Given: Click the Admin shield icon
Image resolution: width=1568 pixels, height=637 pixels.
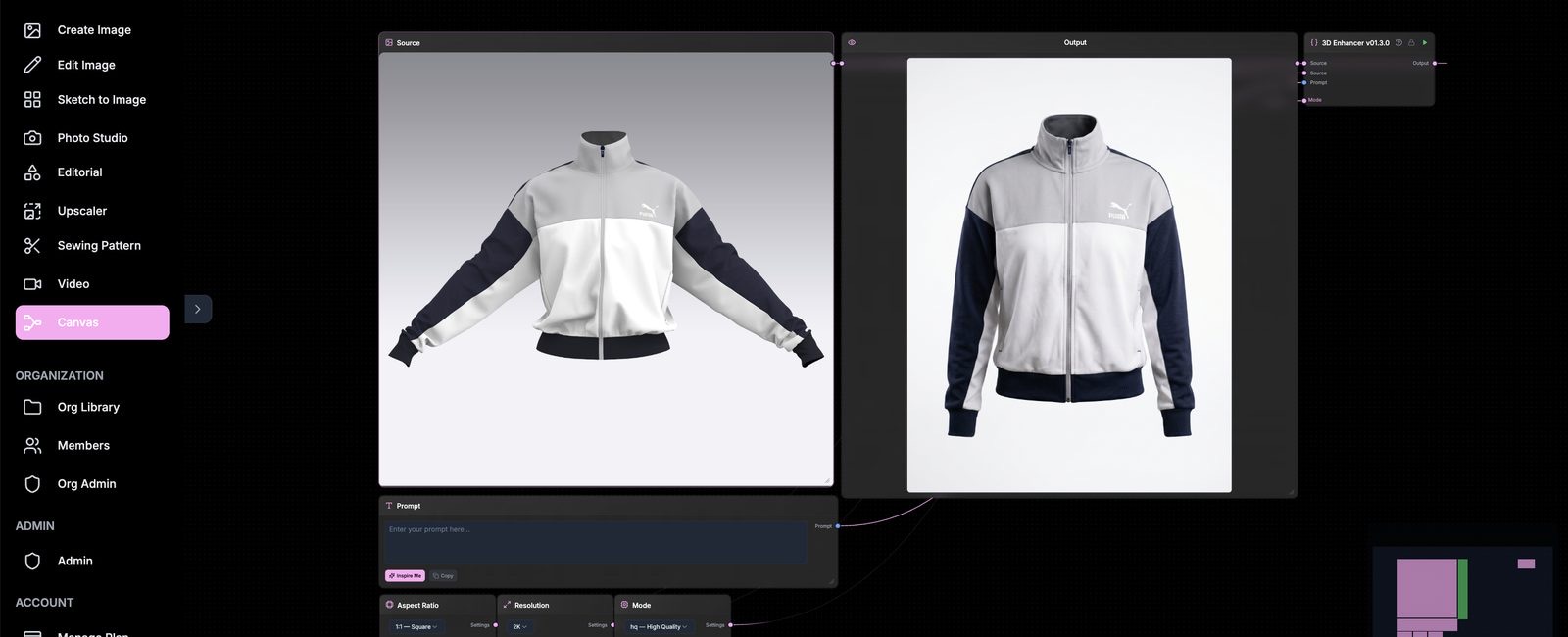Looking at the screenshot, I should [x=32, y=562].
